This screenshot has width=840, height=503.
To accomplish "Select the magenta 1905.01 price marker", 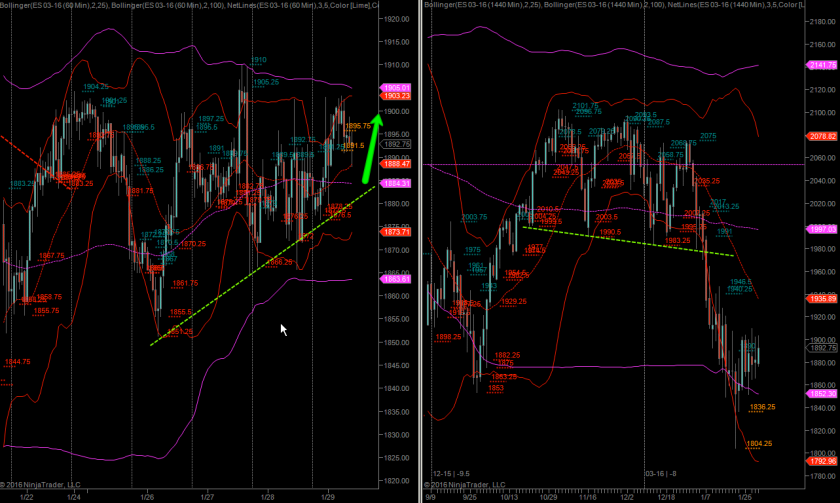I will click(395, 88).
